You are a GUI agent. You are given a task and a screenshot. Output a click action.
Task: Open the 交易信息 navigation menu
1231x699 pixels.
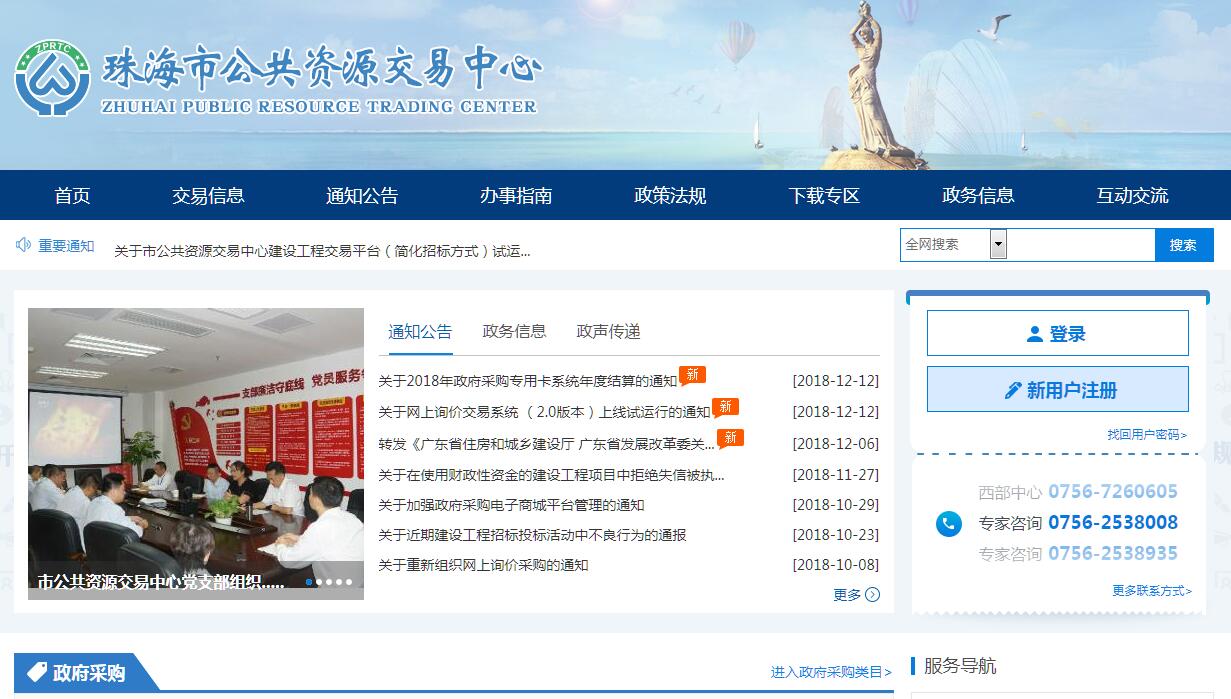click(208, 195)
